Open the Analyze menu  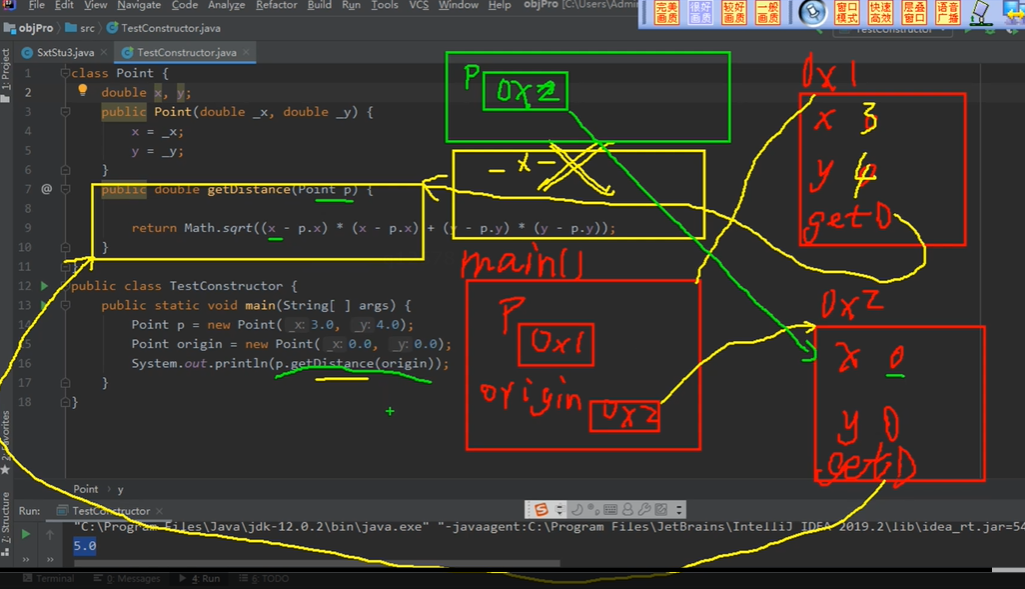pyautogui.click(x=226, y=5)
